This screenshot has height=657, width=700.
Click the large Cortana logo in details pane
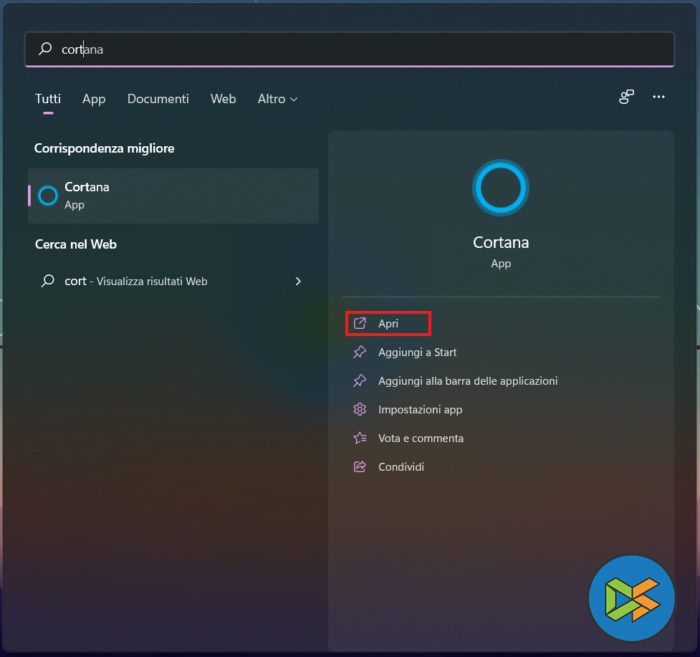pyautogui.click(x=500, y=187)
